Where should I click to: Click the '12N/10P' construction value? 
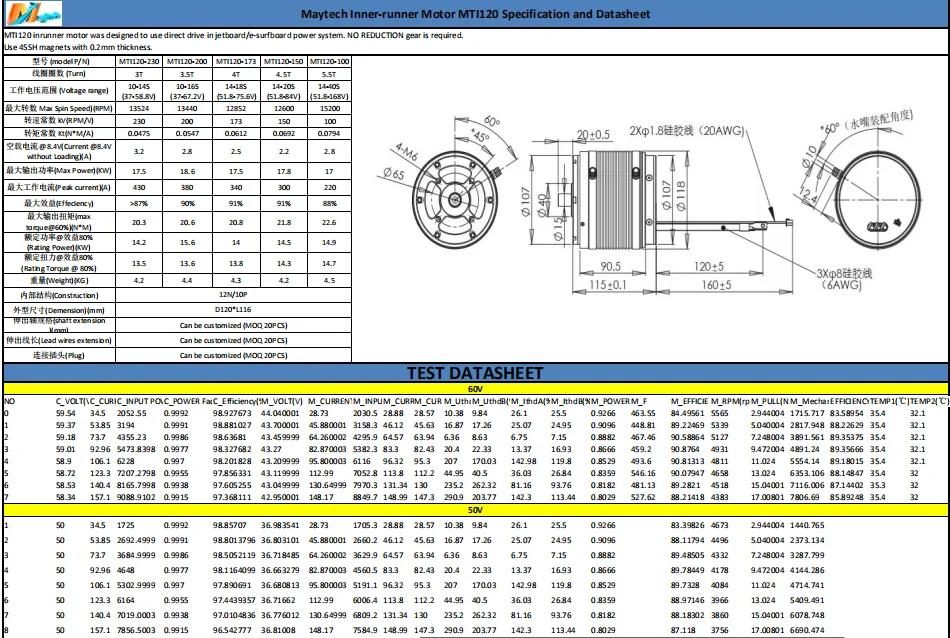pos(233,294)
